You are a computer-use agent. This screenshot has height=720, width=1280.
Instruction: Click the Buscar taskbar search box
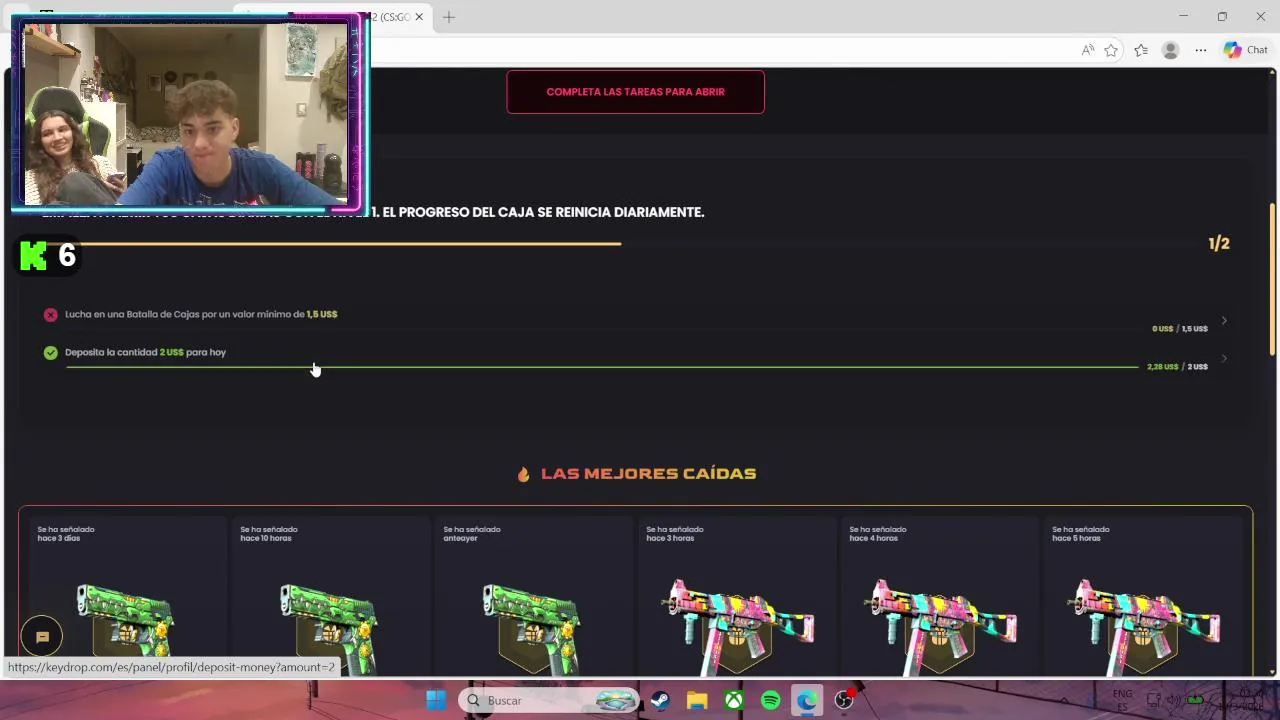pyautogui.click(x=549, y=701)
